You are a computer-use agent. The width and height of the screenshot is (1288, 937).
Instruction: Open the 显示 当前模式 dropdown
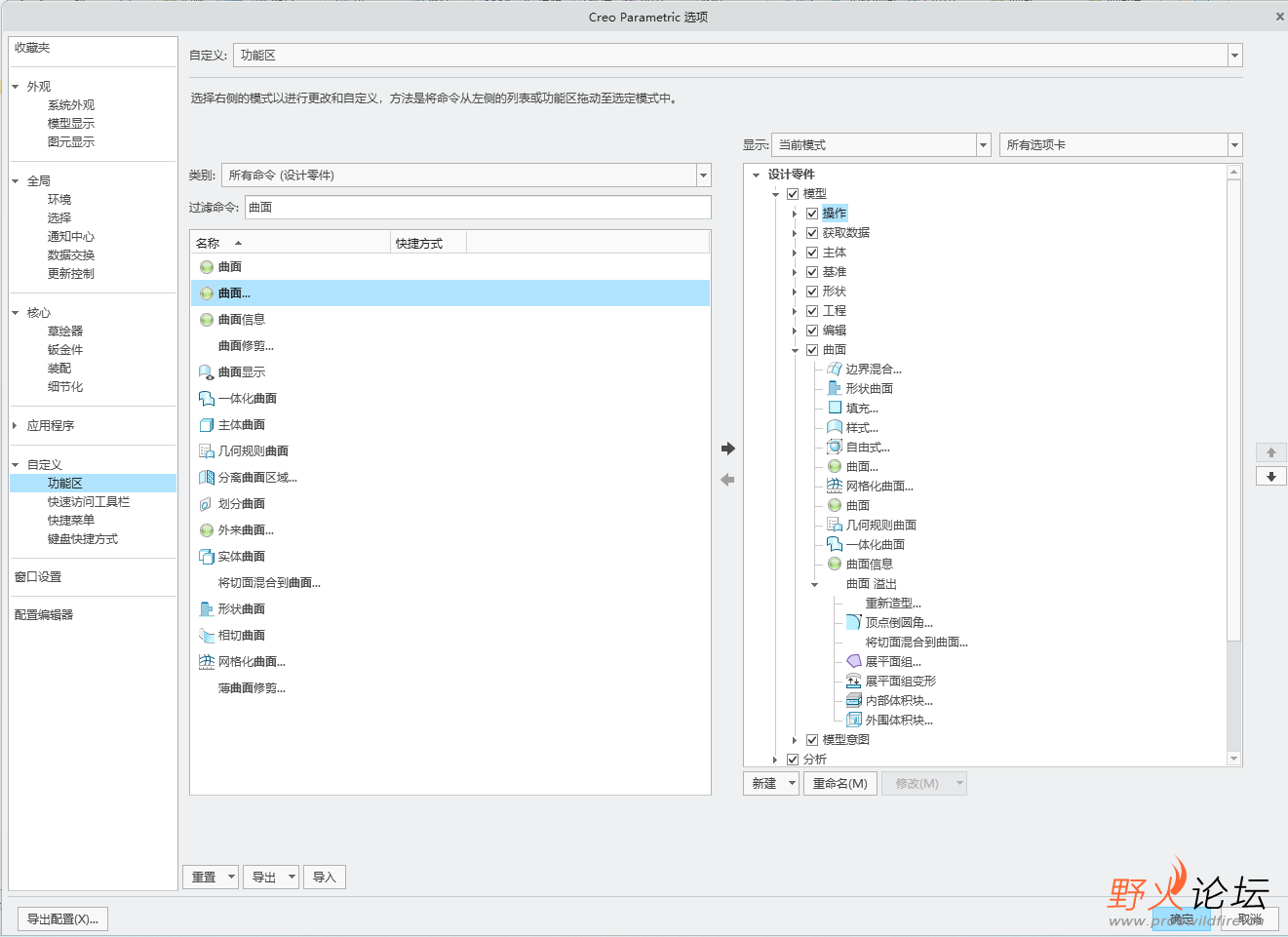tap(984, 145)
